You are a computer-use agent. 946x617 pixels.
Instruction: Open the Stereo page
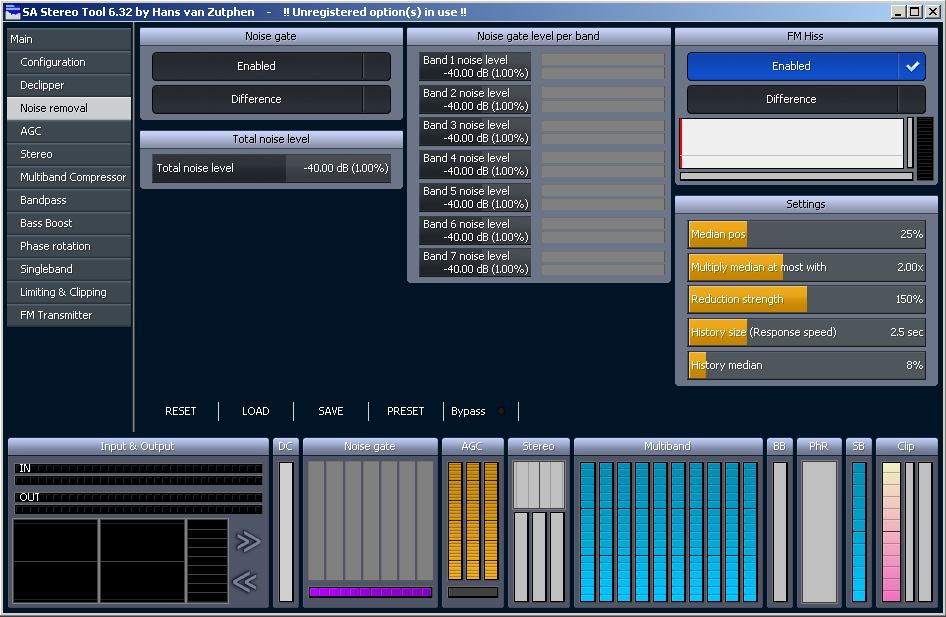pyautogui.click(x=69, y=154)
